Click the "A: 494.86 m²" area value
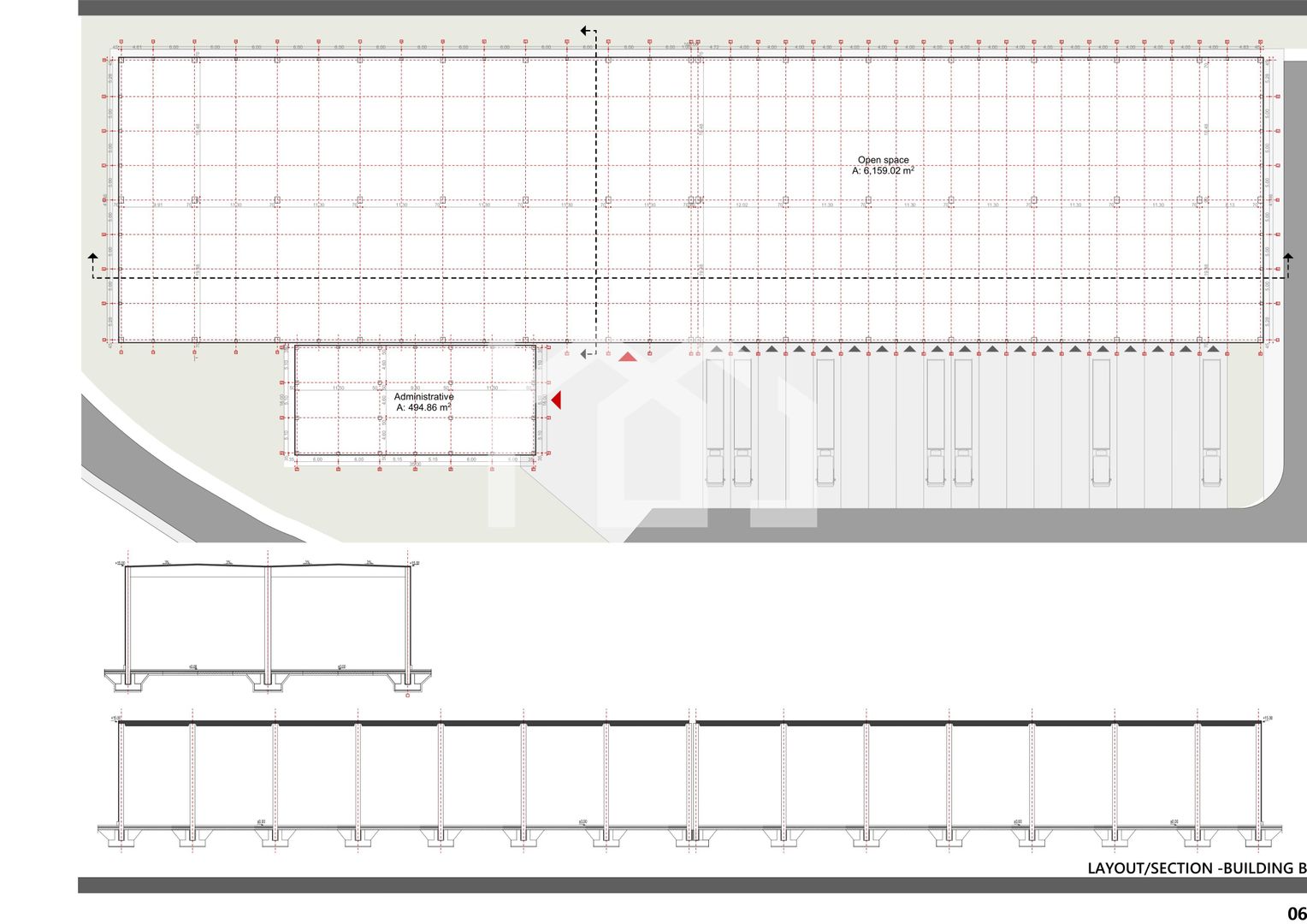 pos(423,408)
